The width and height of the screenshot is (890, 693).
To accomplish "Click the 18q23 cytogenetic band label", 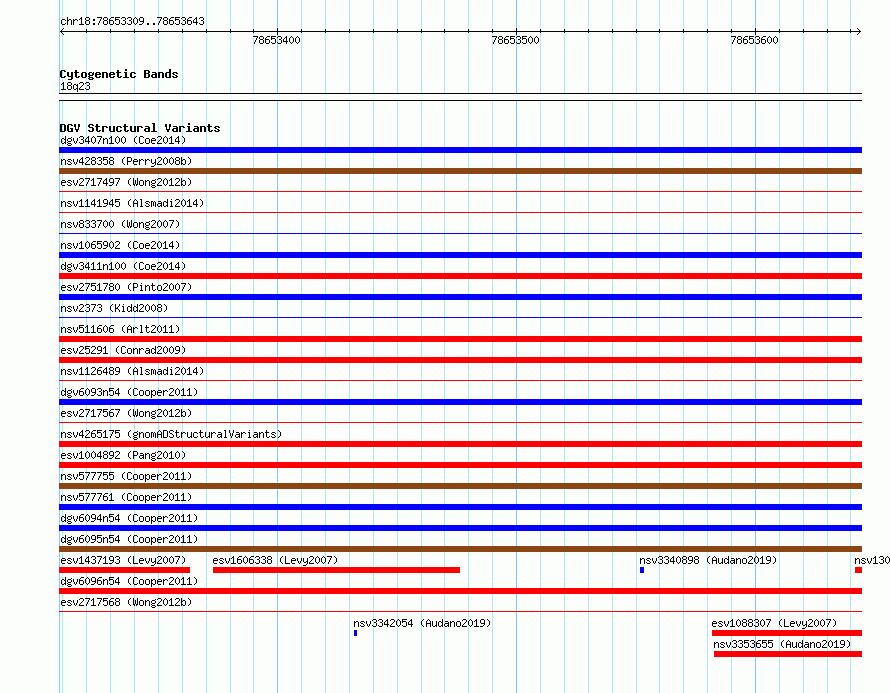I will (x=75, y=86).
